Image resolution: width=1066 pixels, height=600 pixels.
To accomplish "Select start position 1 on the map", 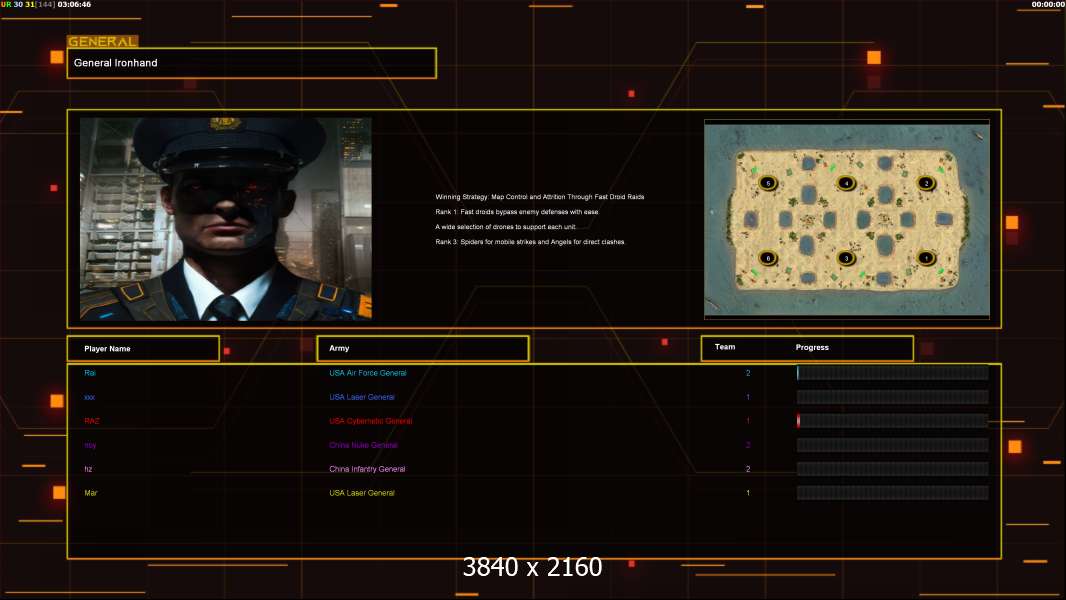I will [x=926, y=258].
